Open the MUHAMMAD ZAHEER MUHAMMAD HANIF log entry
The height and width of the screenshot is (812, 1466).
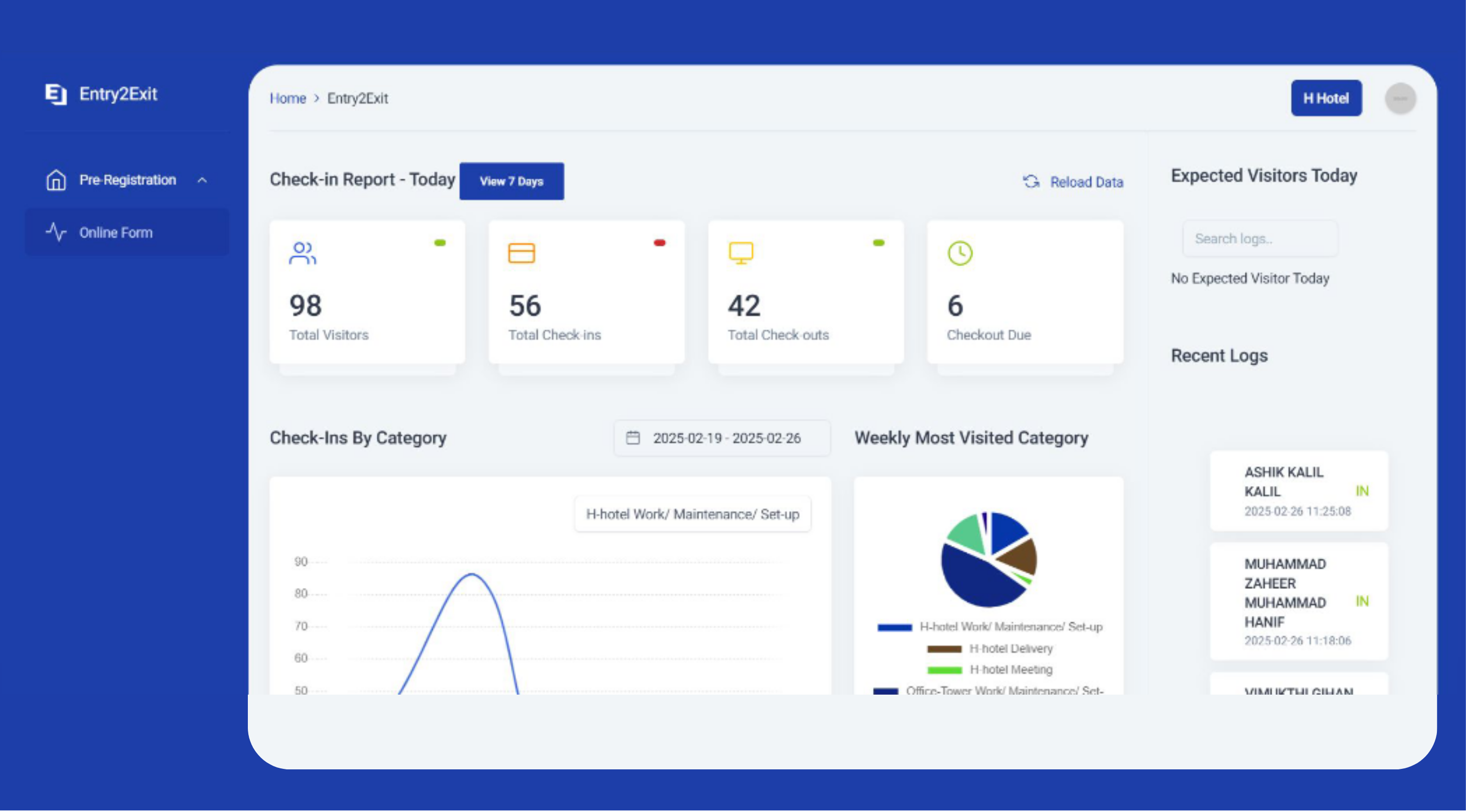tap(1299, 602)
